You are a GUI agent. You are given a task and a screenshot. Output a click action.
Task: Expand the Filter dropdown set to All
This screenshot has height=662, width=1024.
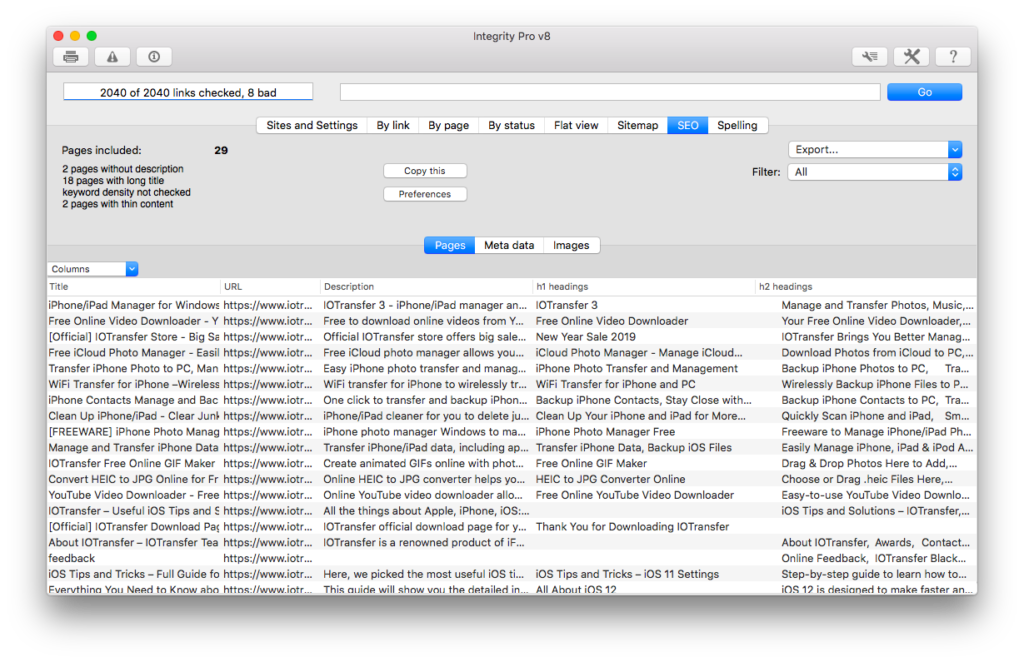click(874, 172)
